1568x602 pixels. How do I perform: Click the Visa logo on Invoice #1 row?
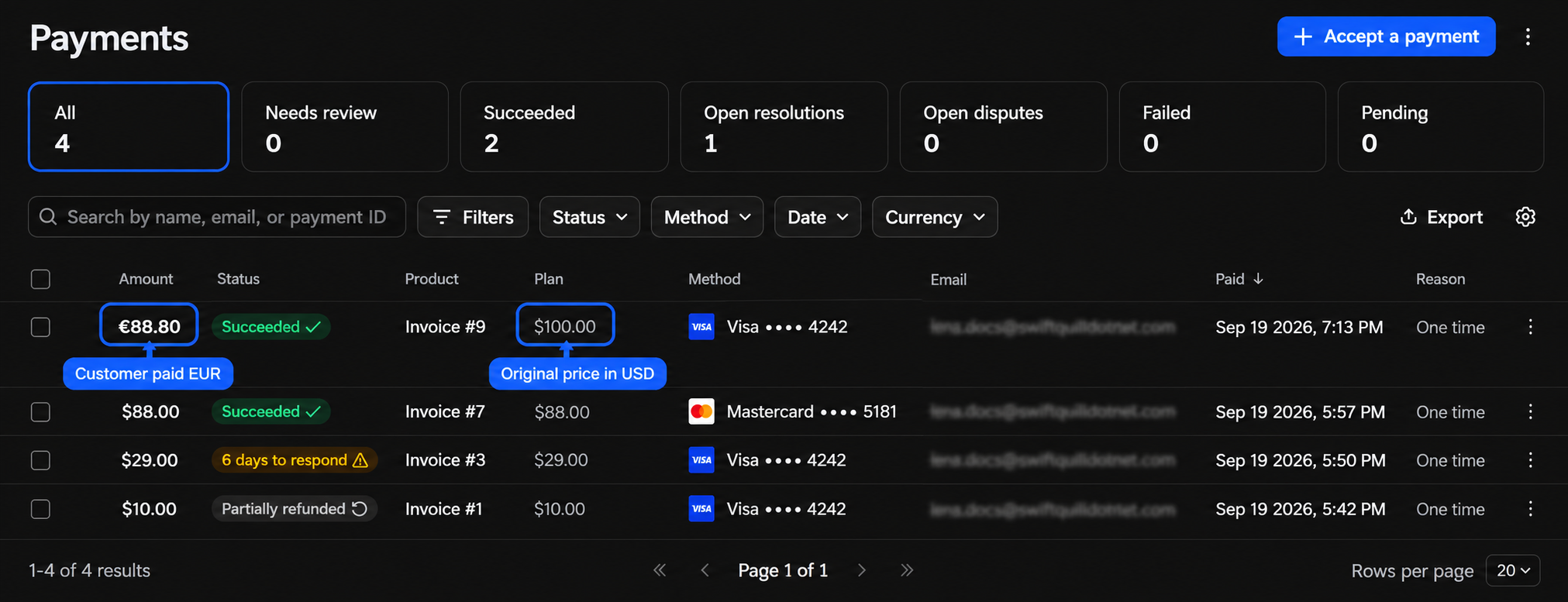701,509
